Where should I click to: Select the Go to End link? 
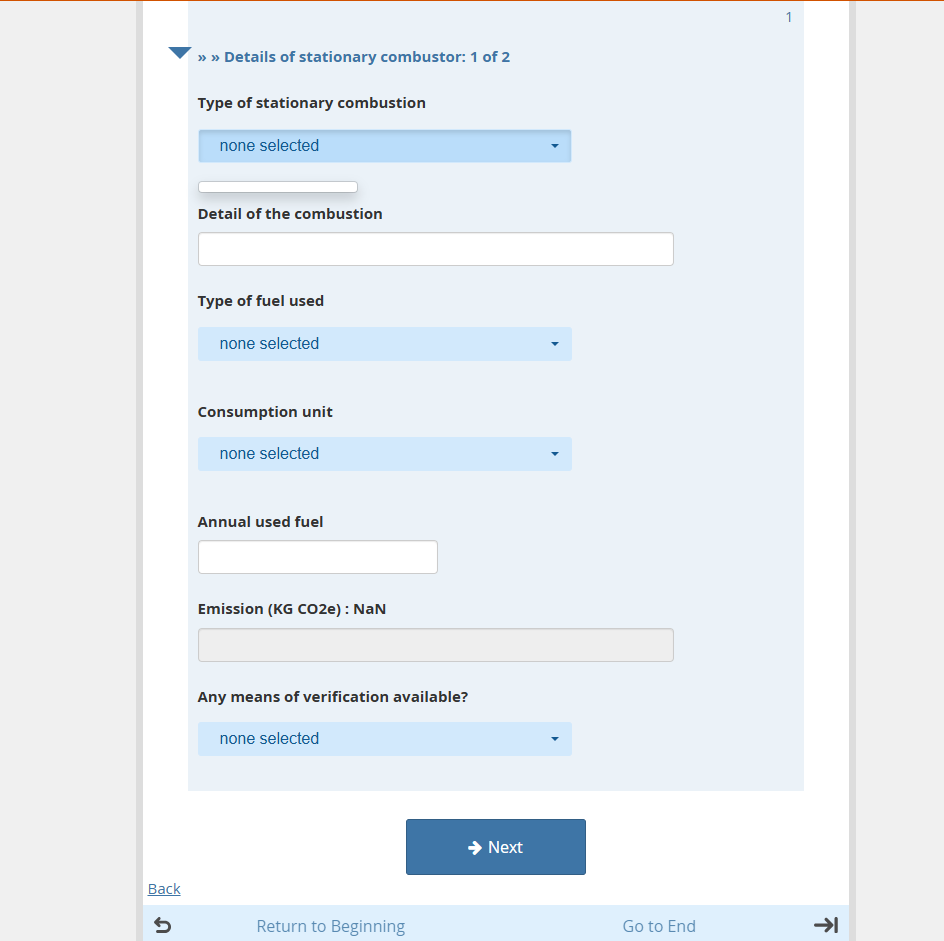tap(658, 926)
